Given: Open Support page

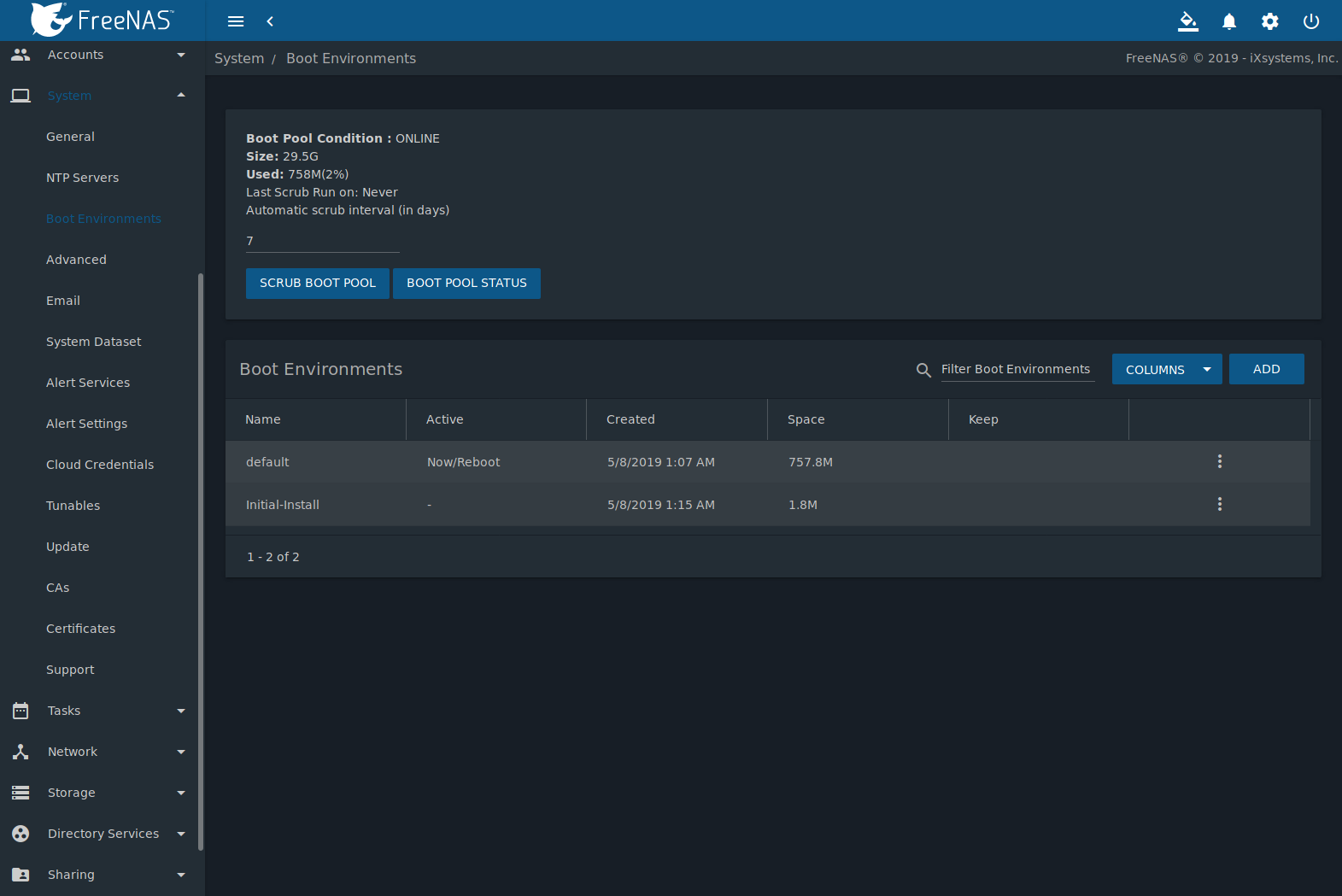Looking at the screenshot, I should (70, 670).
